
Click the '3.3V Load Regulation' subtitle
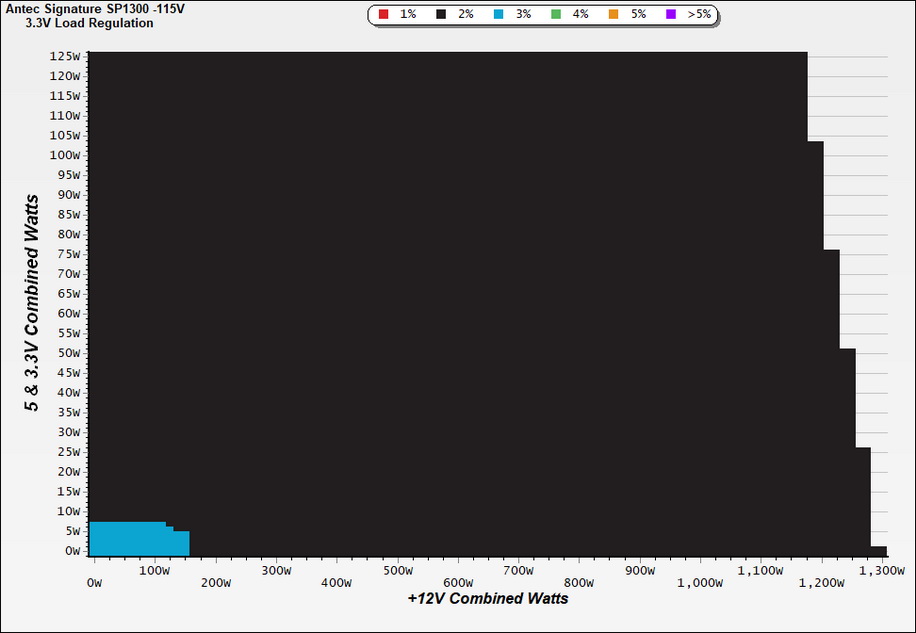point(89,23)
